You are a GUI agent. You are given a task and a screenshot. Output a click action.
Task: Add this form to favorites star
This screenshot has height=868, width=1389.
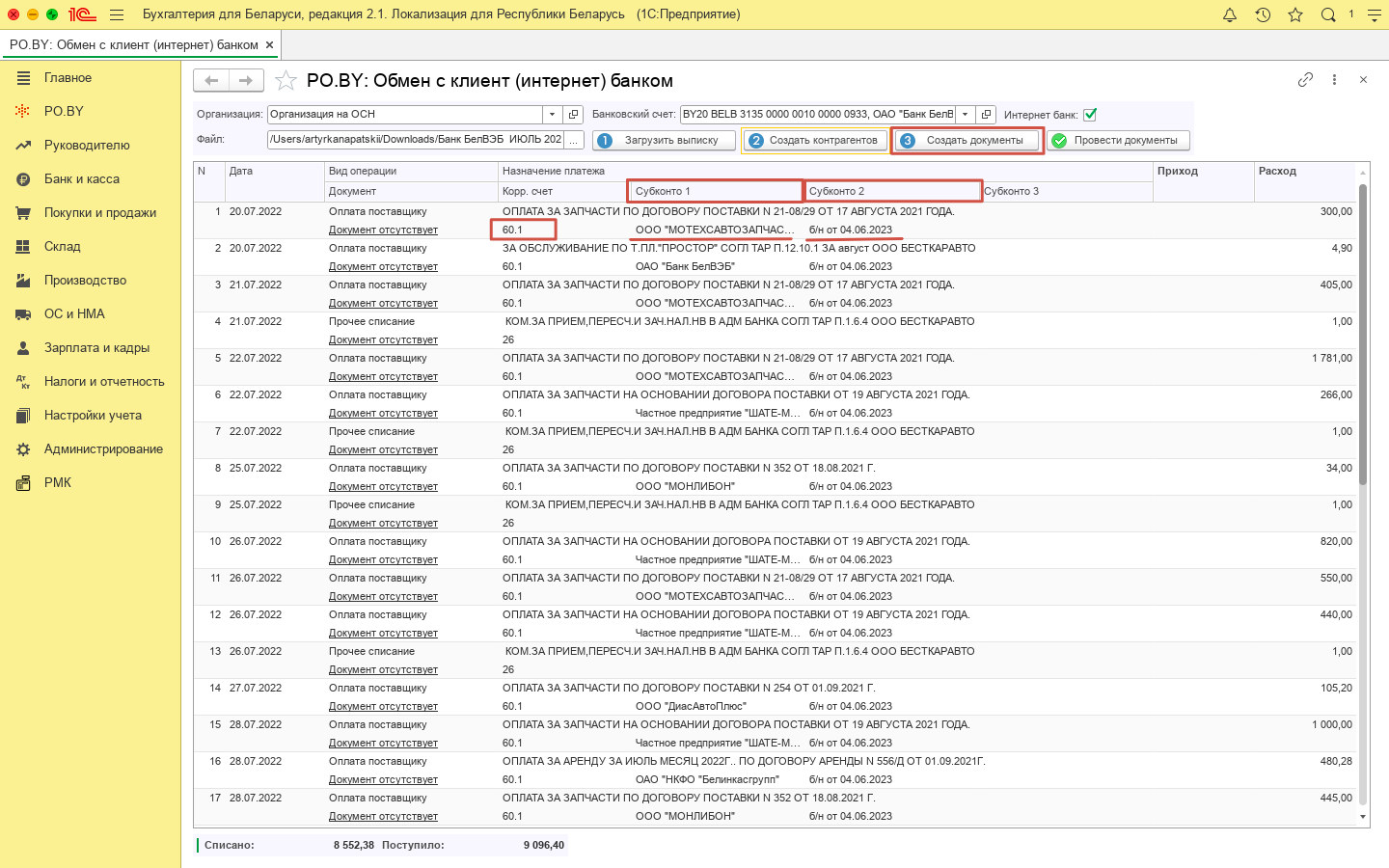coord(286,80)
